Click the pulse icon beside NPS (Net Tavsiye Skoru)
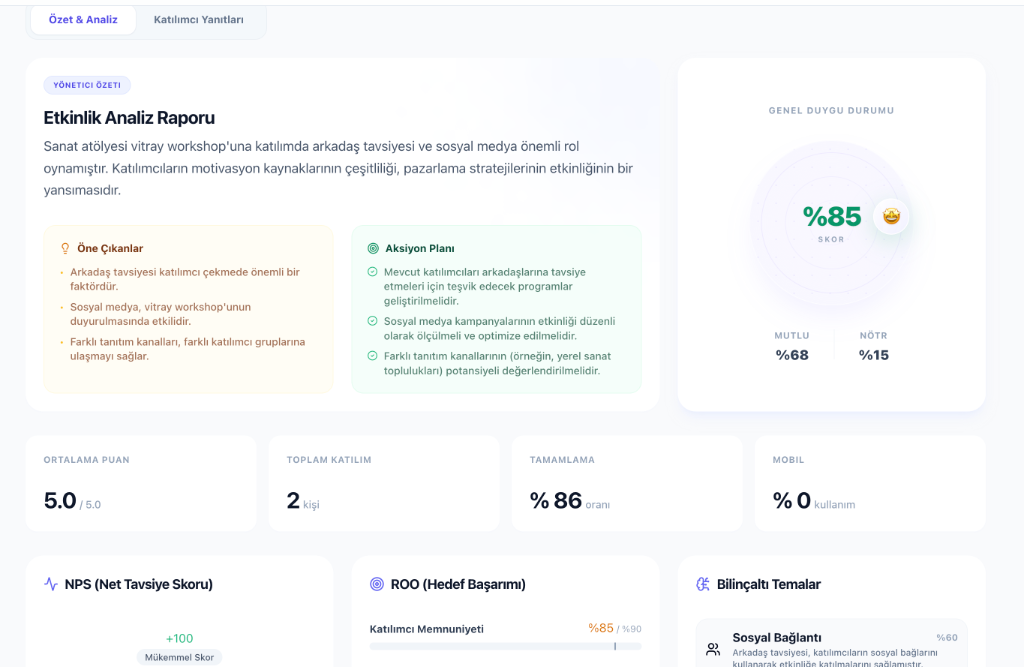Image resolution: width=1024 pixels, height=667 pixels. tap(48, 584)
